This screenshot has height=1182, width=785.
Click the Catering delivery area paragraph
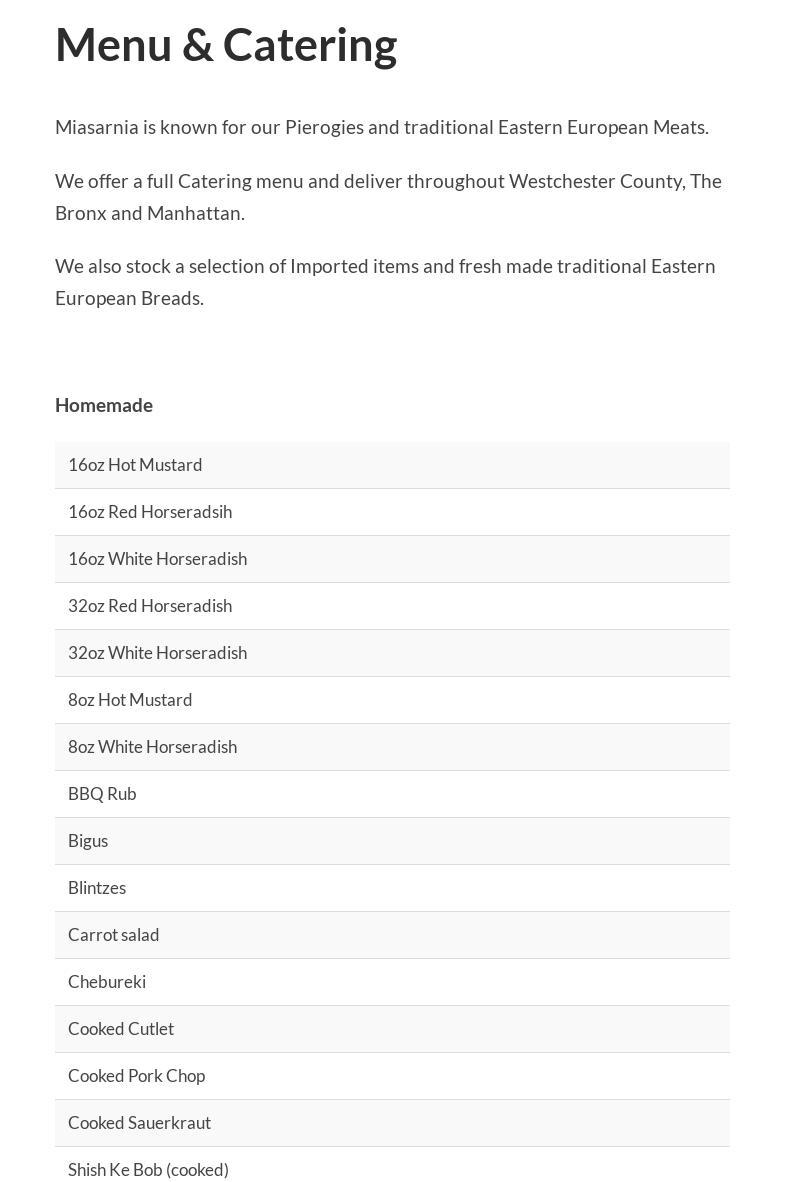click(388, 197)
